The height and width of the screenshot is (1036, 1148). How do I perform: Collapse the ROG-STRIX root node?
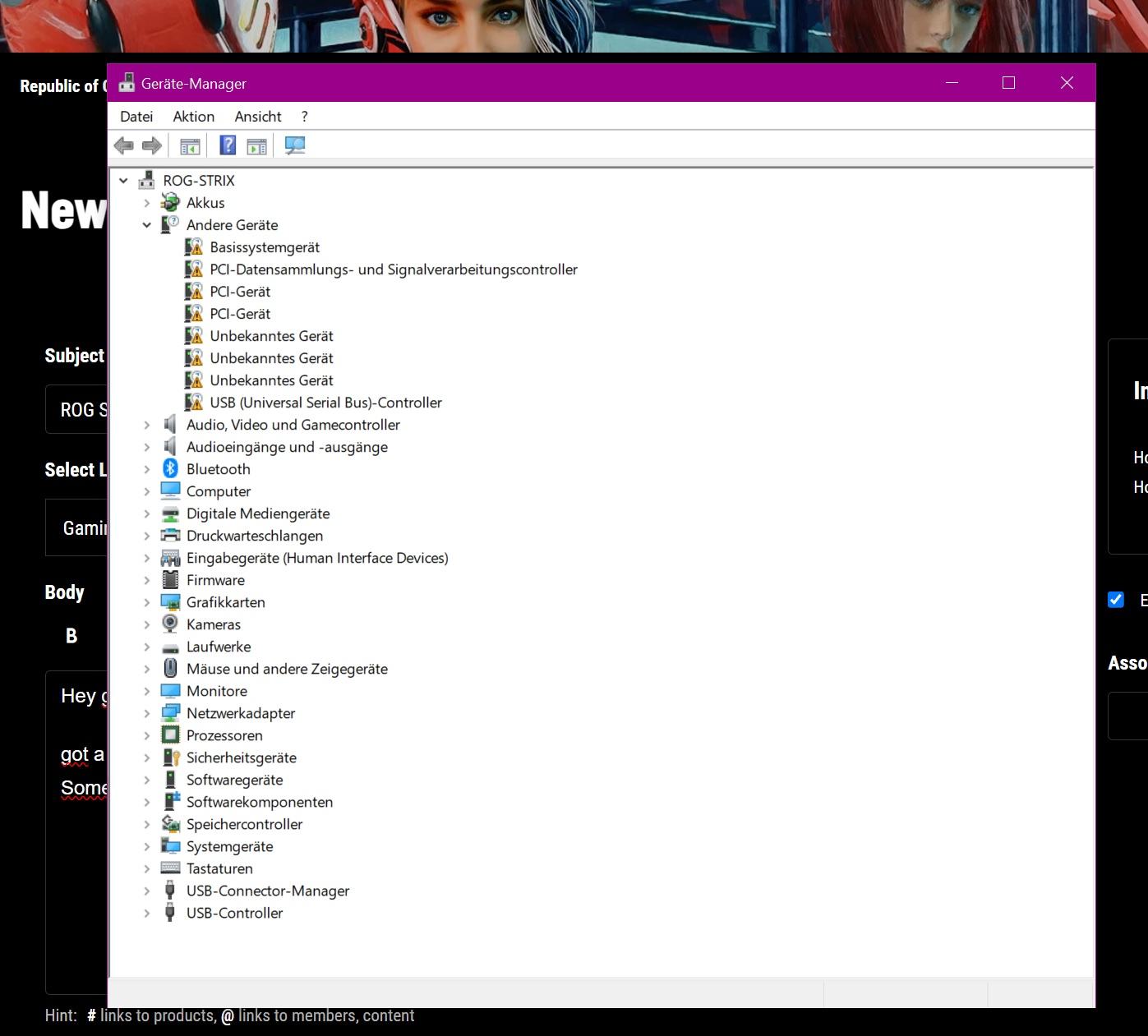(x=123, y=180)
